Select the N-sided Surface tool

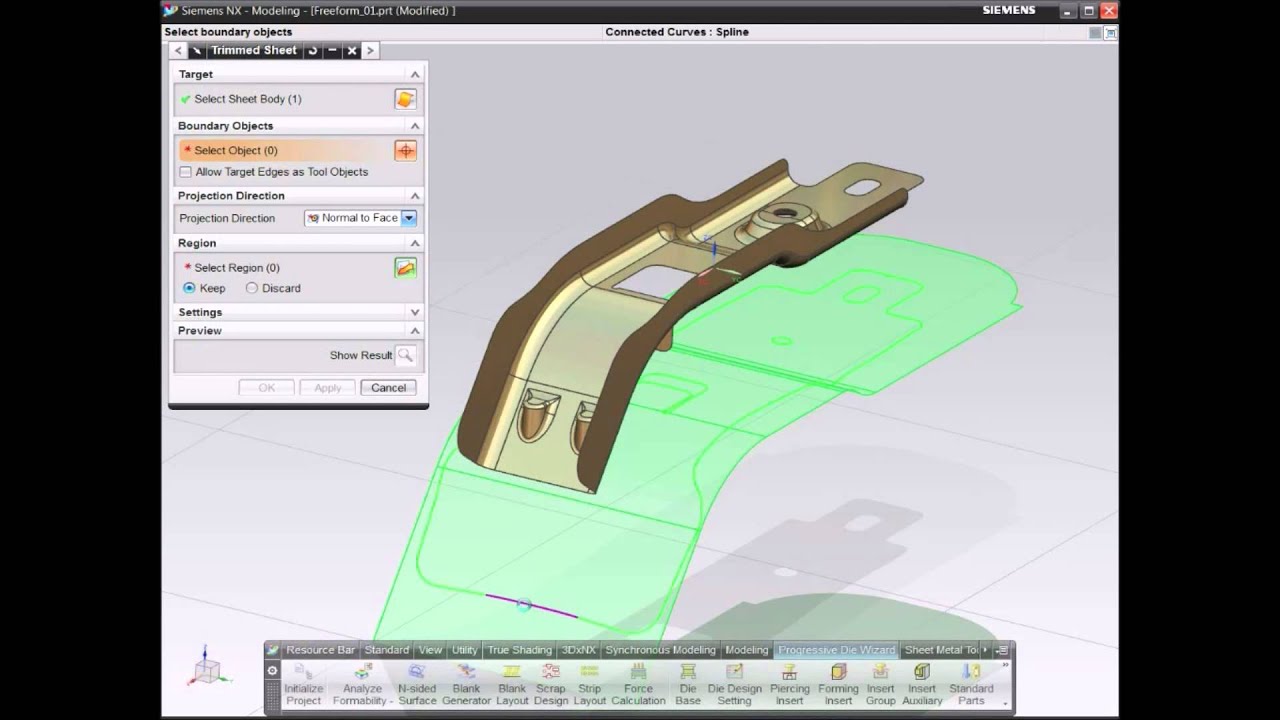click(417, 683)
